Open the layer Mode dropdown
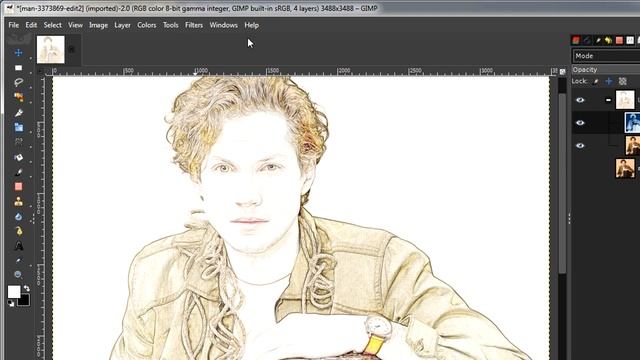 tap(606, 56)
